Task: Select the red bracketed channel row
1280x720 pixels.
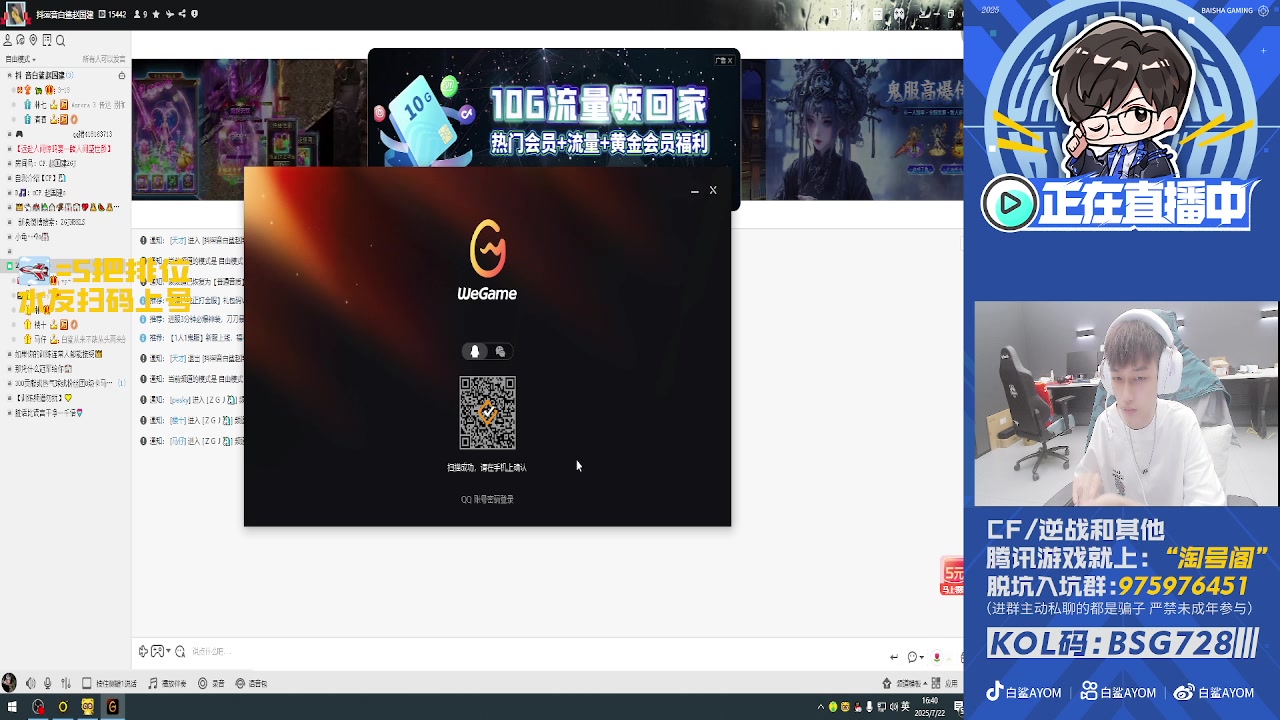Action: [62, 148]
